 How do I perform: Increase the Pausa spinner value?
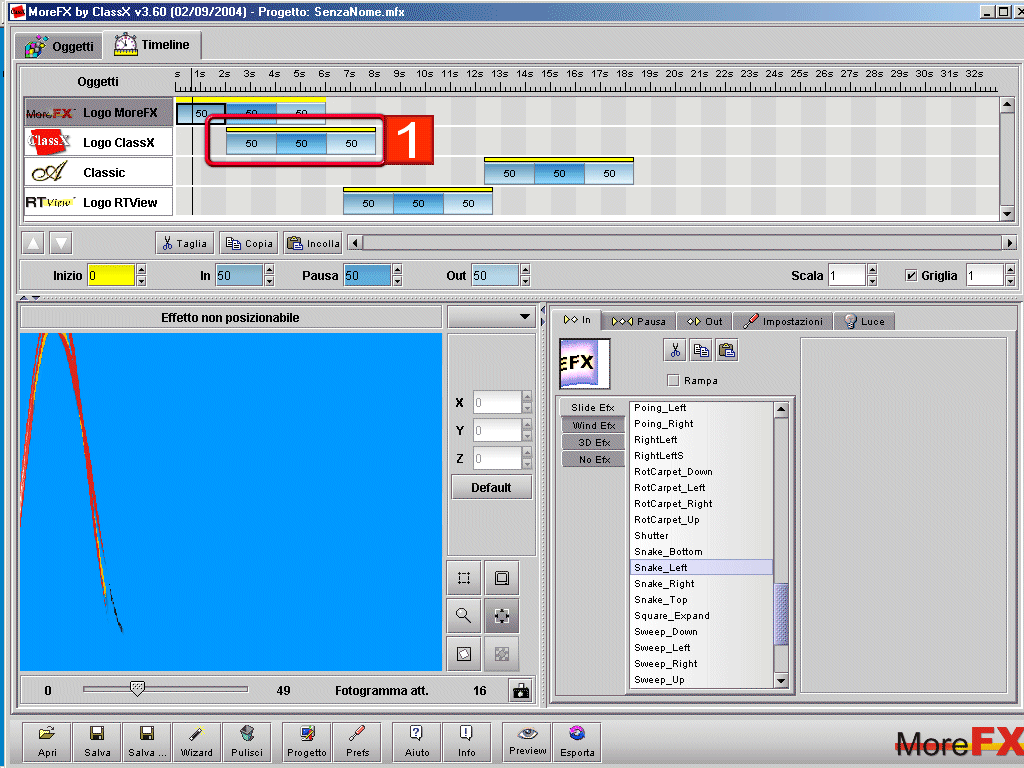click(398, 270)
